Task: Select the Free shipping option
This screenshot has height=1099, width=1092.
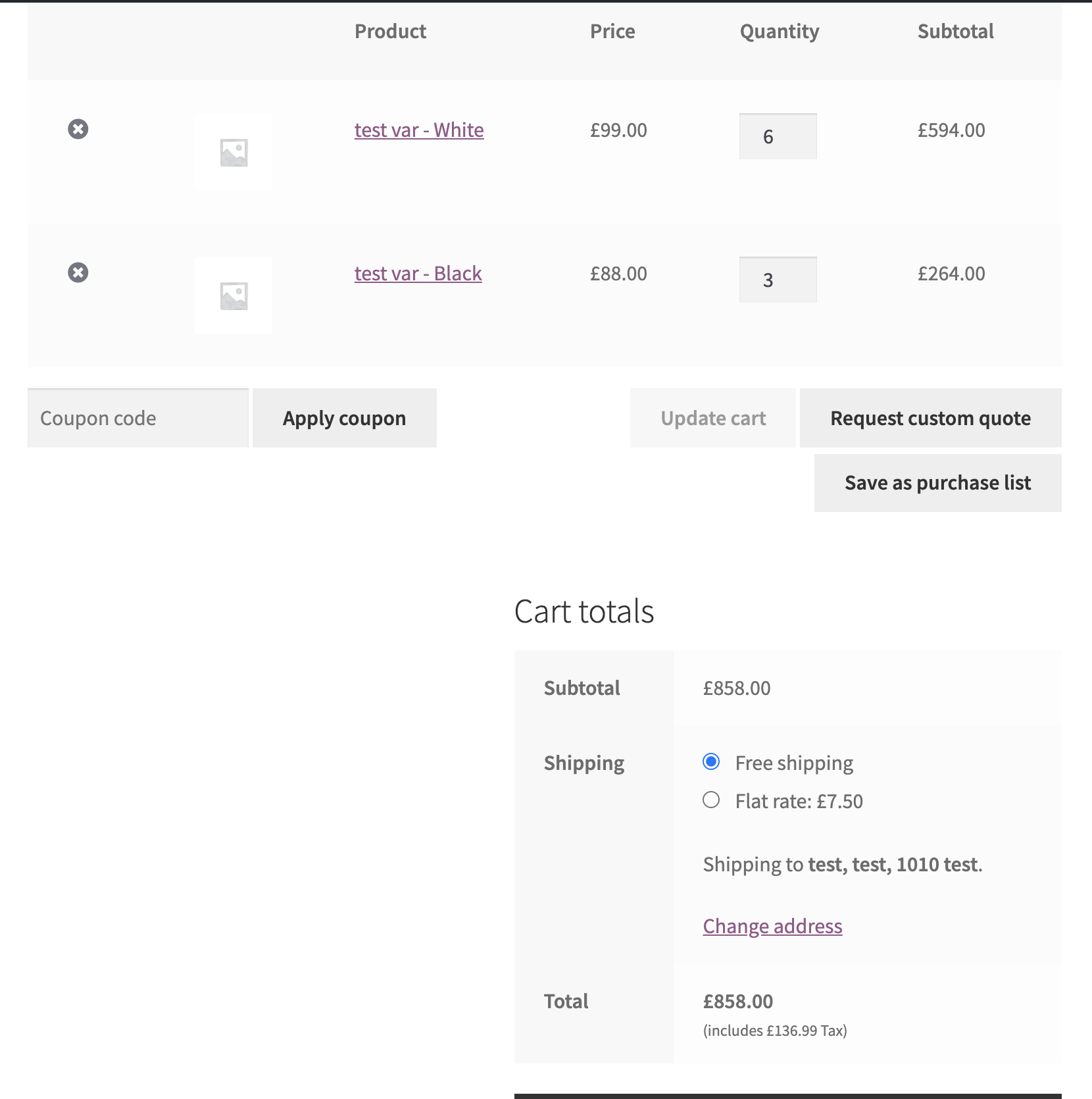Action: 711,762
